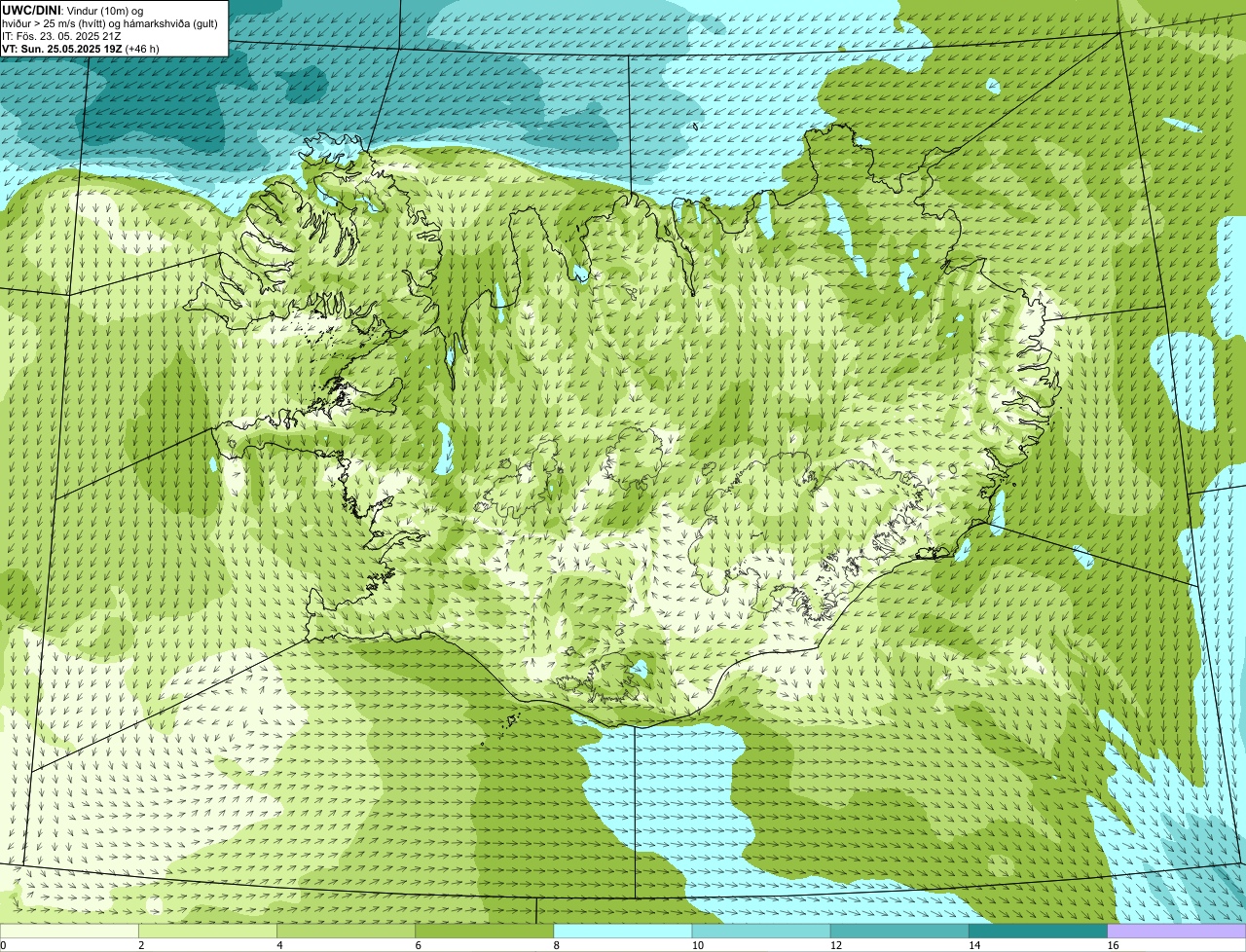Click the 'hviður > 25 m/s (hvítt)' description line
Image resolution: width=1246 pixels, height=952 pixels.
point(110,22)
